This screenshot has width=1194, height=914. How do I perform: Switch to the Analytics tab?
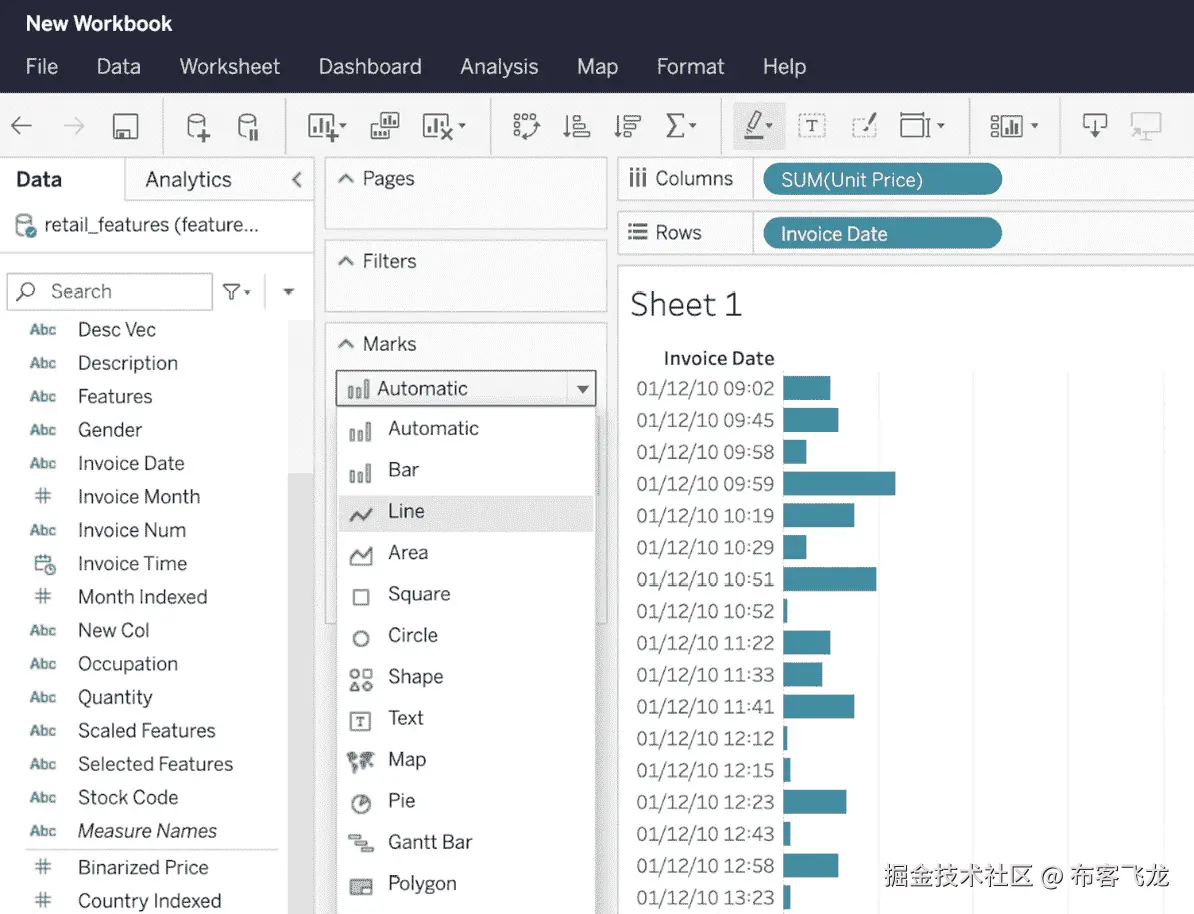coord(187,180)
